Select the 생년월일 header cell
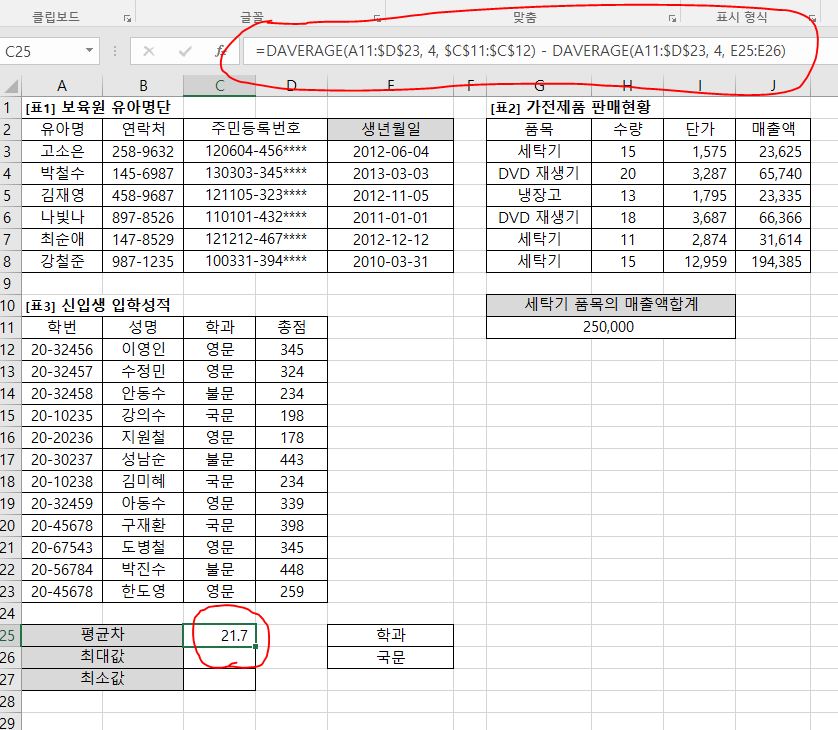Screen dimensions: 838x730 (390, 129)
